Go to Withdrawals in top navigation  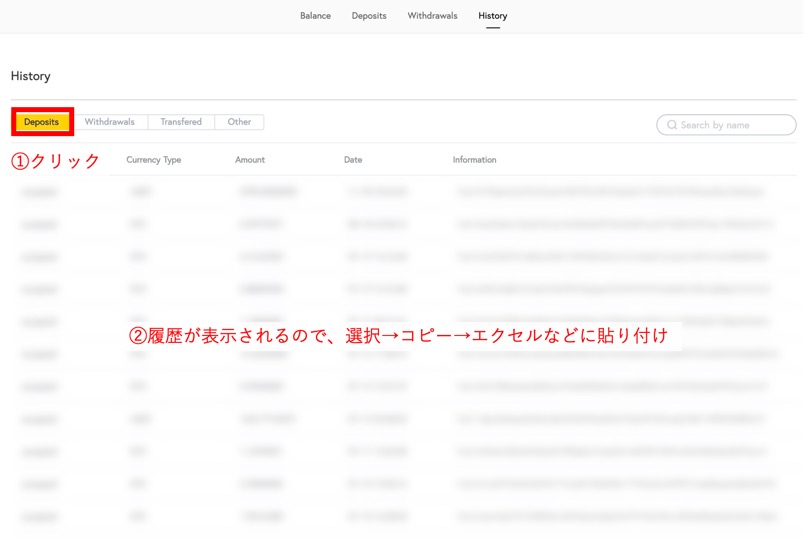[432, 16]
